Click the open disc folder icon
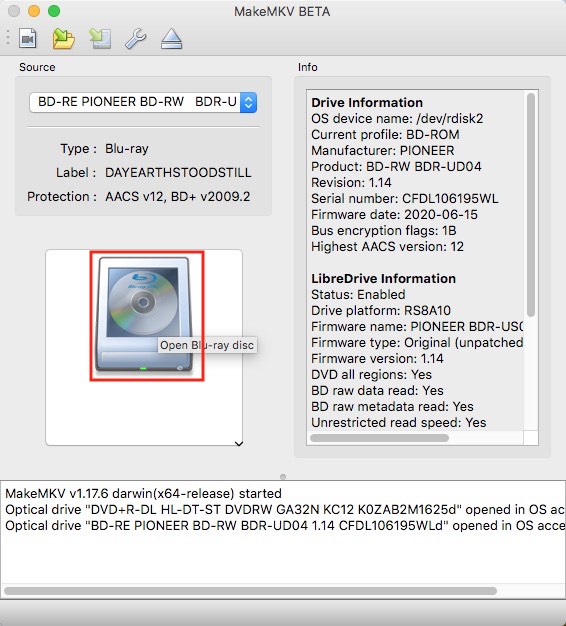The image size is (566, 626). click(63, 39)
